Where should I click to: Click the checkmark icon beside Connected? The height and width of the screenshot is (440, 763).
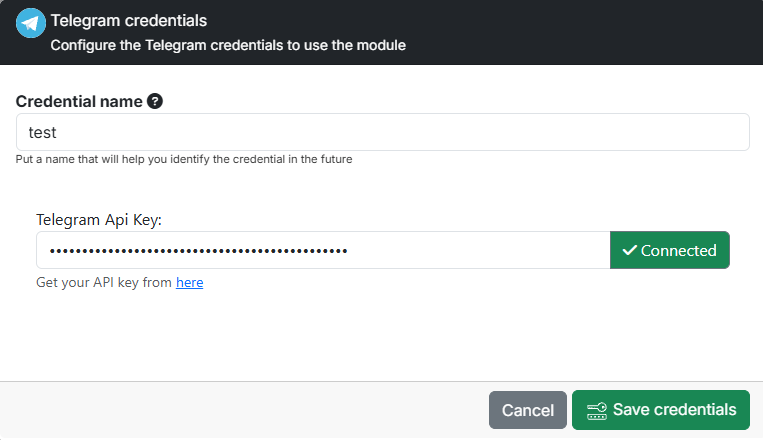[x=629, y=251]
